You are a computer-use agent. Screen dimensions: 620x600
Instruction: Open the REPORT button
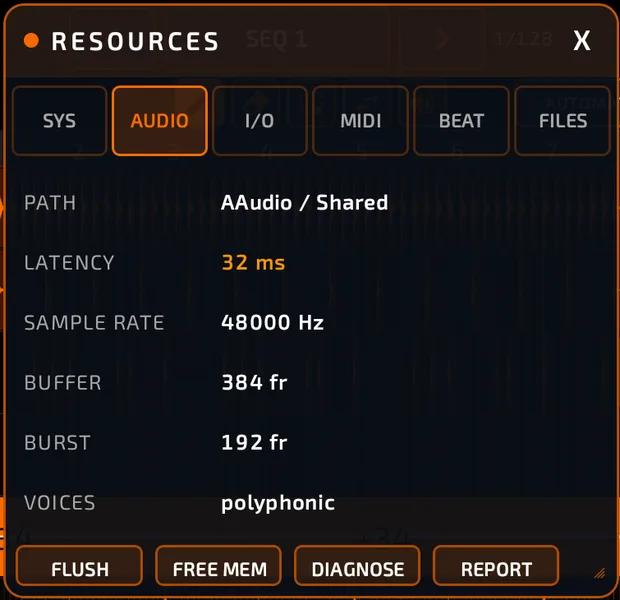coord(496,566)
